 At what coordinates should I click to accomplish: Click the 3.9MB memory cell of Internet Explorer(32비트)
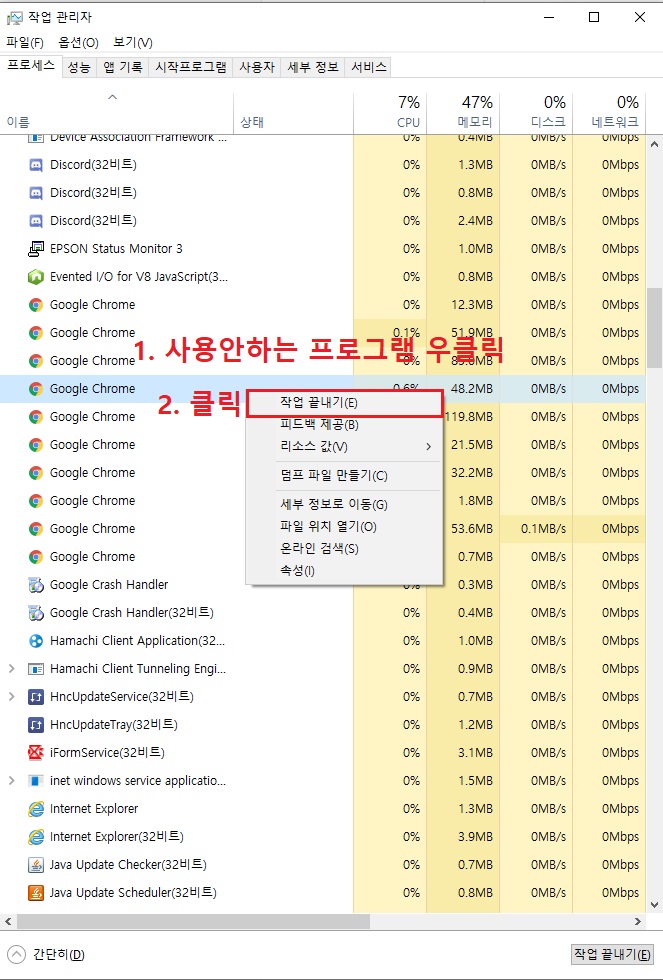pos(463,837)
